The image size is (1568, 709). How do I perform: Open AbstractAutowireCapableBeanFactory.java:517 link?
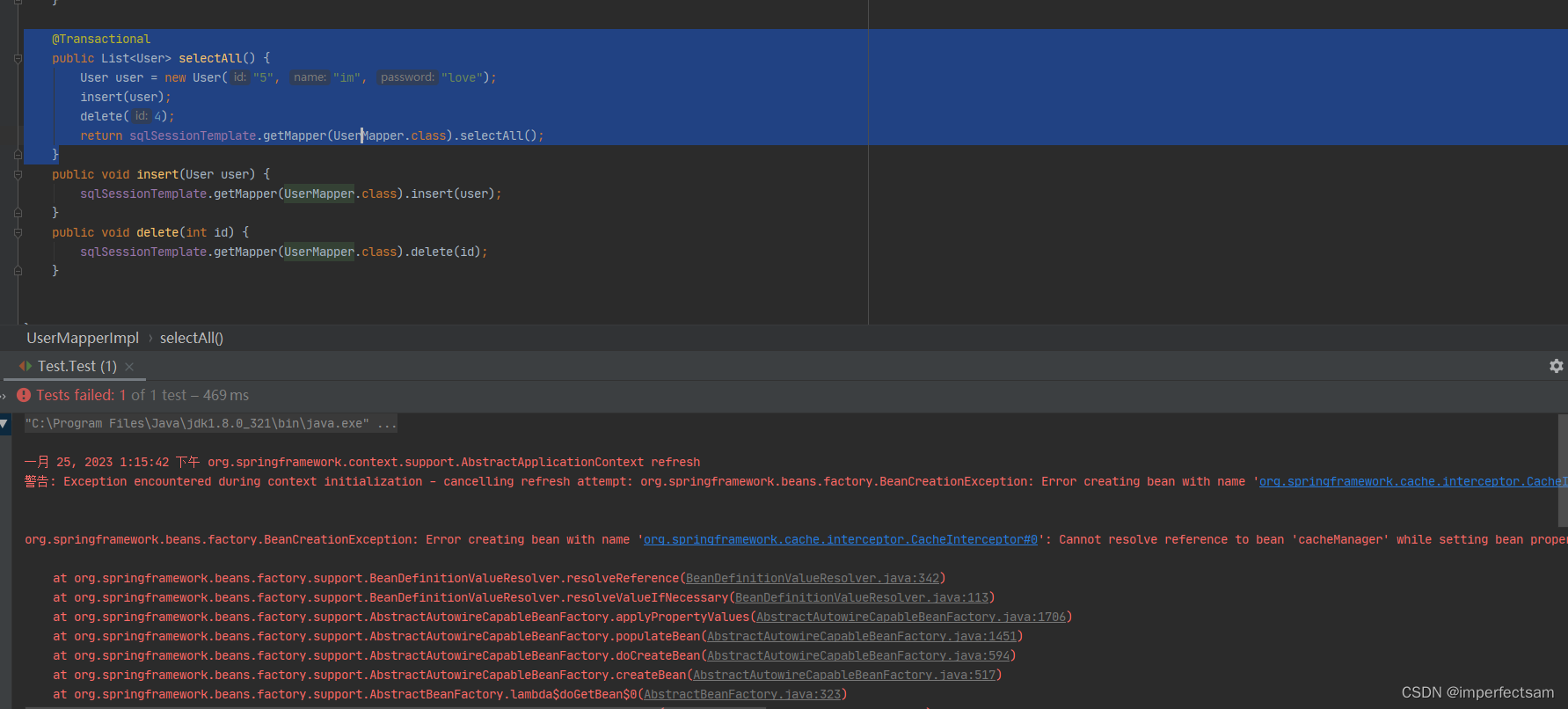click(x=844, y=675)
